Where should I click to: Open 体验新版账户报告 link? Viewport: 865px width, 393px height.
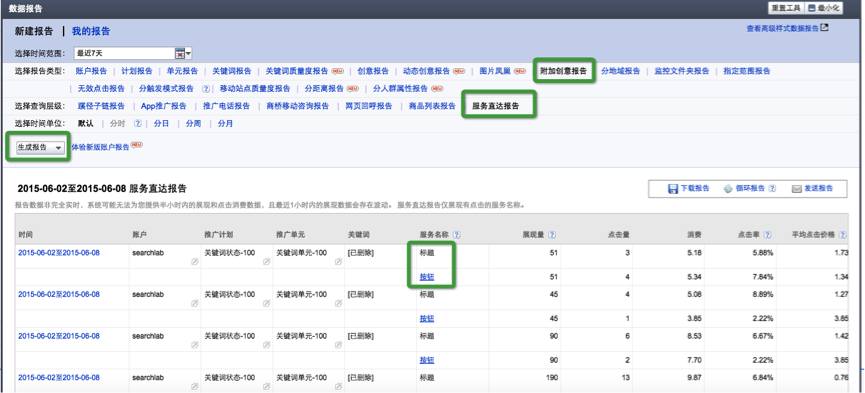tap(100, 147)
